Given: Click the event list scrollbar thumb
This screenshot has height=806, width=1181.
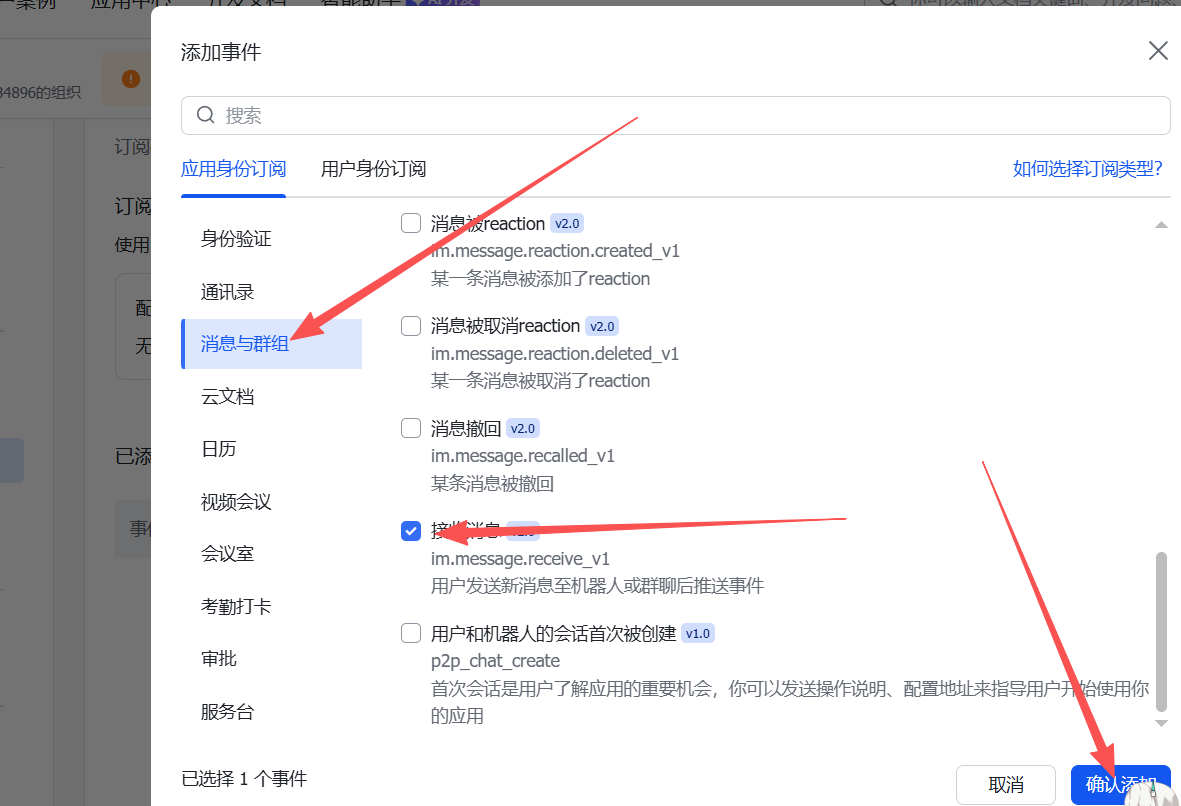Looking at the screenshot, I should pos(1161,631).
